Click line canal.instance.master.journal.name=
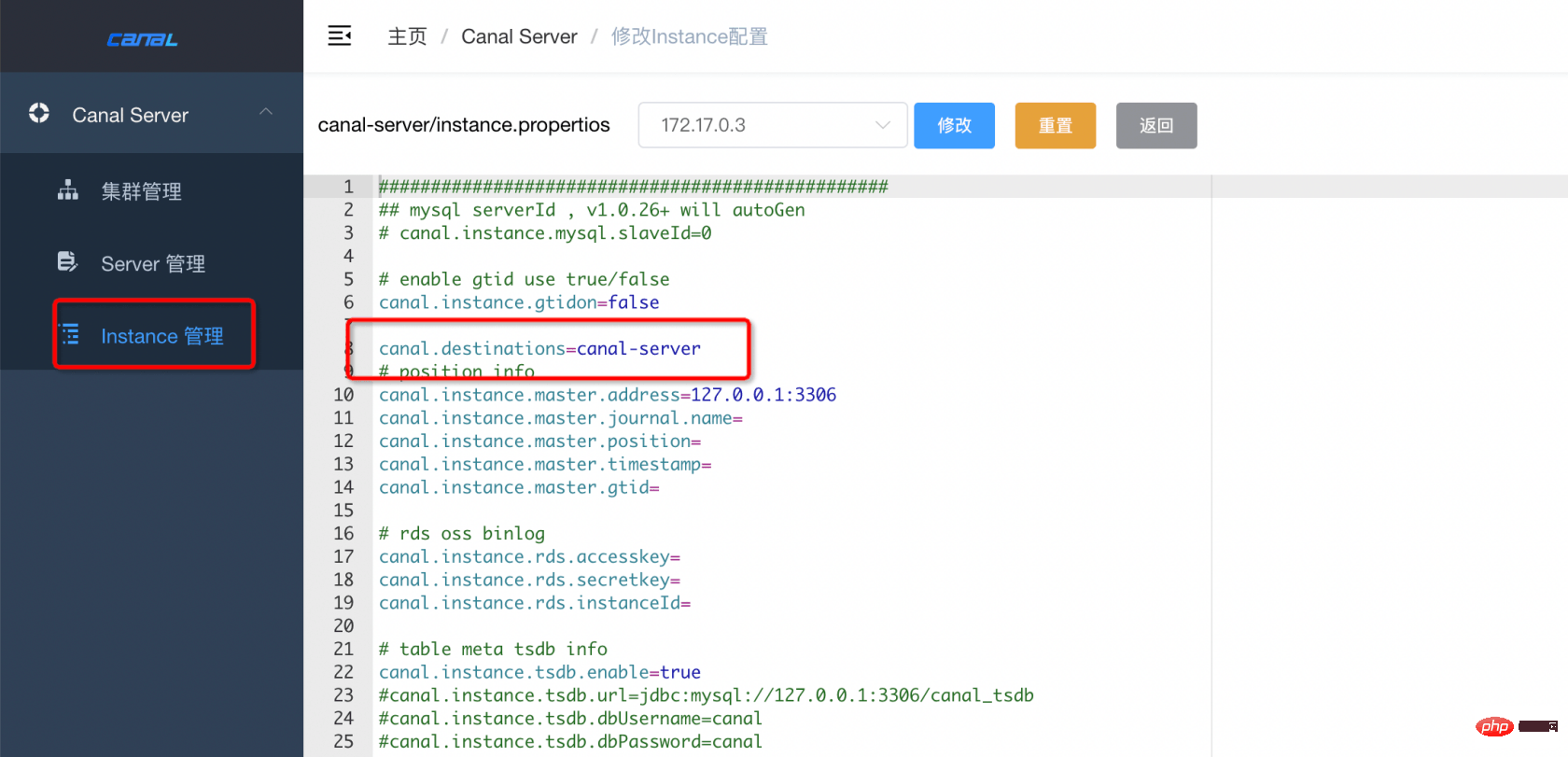The width and height of the screenshot is (1568, 757). [x=561, y=418]
